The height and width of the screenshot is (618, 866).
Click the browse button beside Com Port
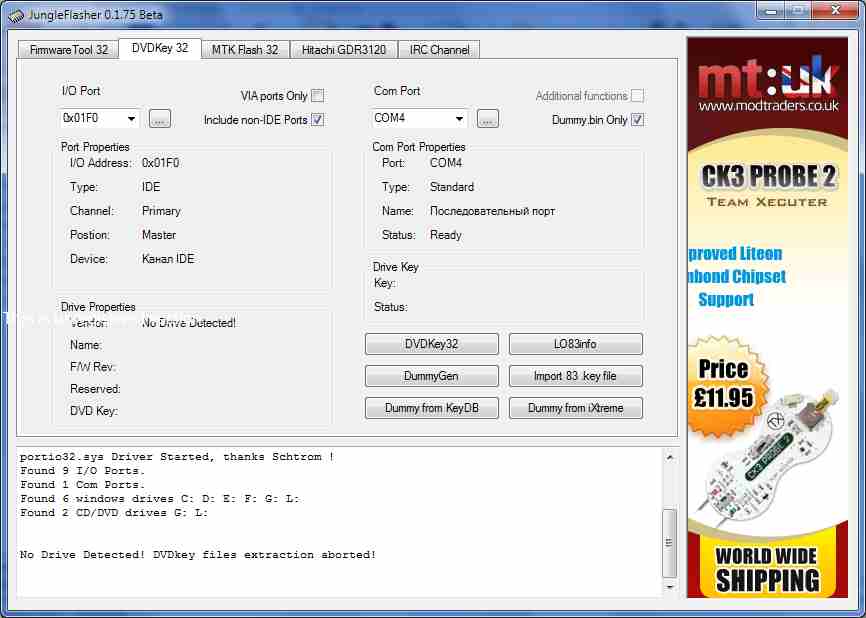487,119
